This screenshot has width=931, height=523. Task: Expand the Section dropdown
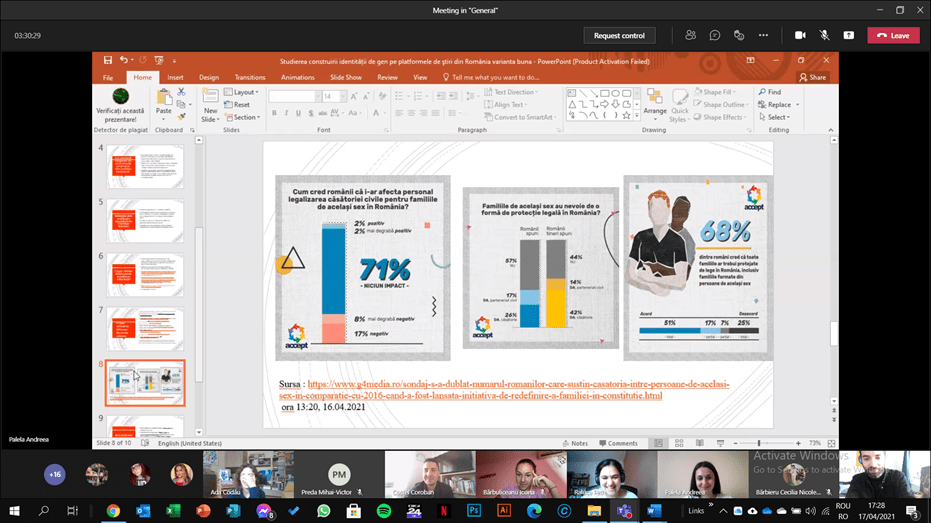point(245,117)
